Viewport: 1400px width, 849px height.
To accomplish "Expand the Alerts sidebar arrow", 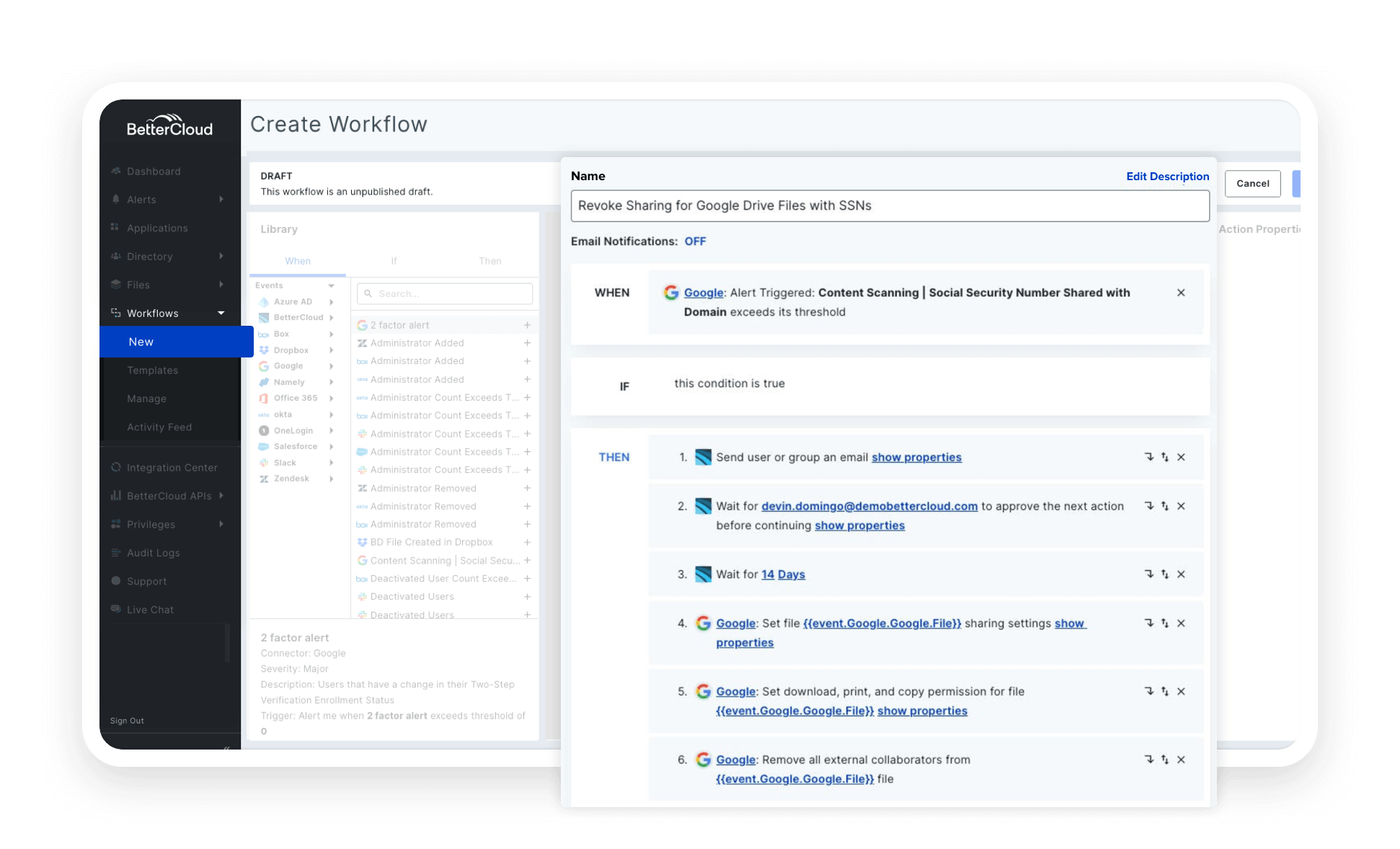I will [221, 199].
